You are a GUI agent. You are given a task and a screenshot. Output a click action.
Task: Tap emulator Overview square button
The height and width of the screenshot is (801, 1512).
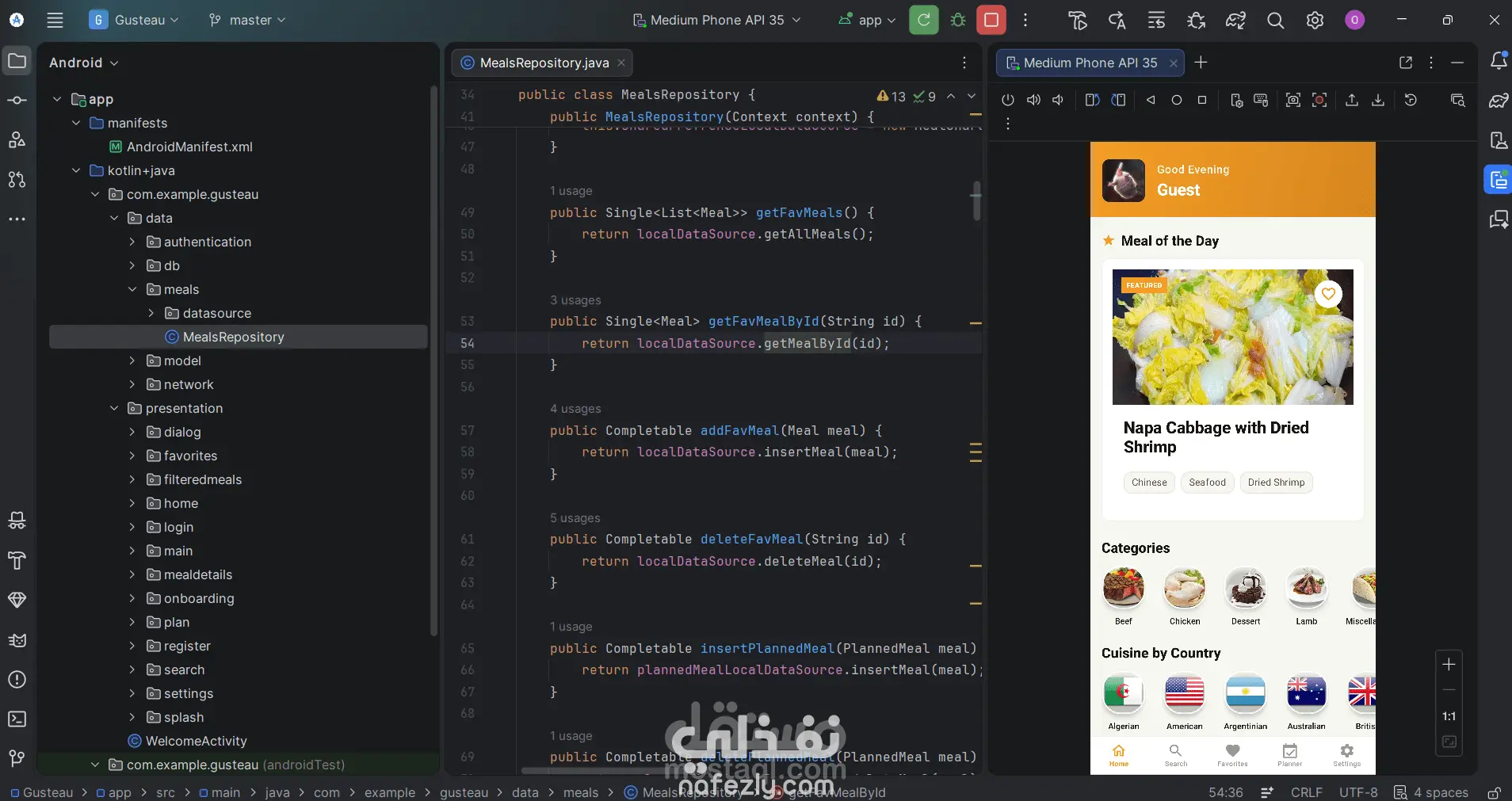(1202, 100)
